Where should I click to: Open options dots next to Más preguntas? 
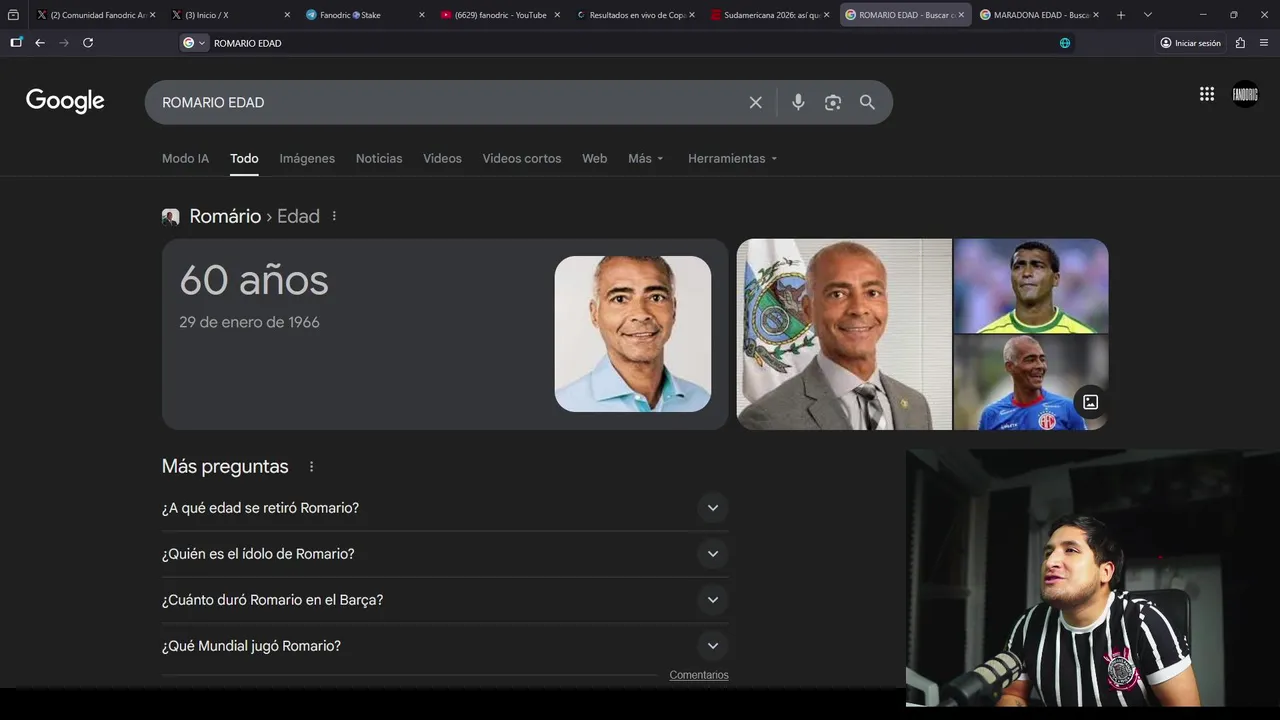pyautogui.click(x=311, y=467)
